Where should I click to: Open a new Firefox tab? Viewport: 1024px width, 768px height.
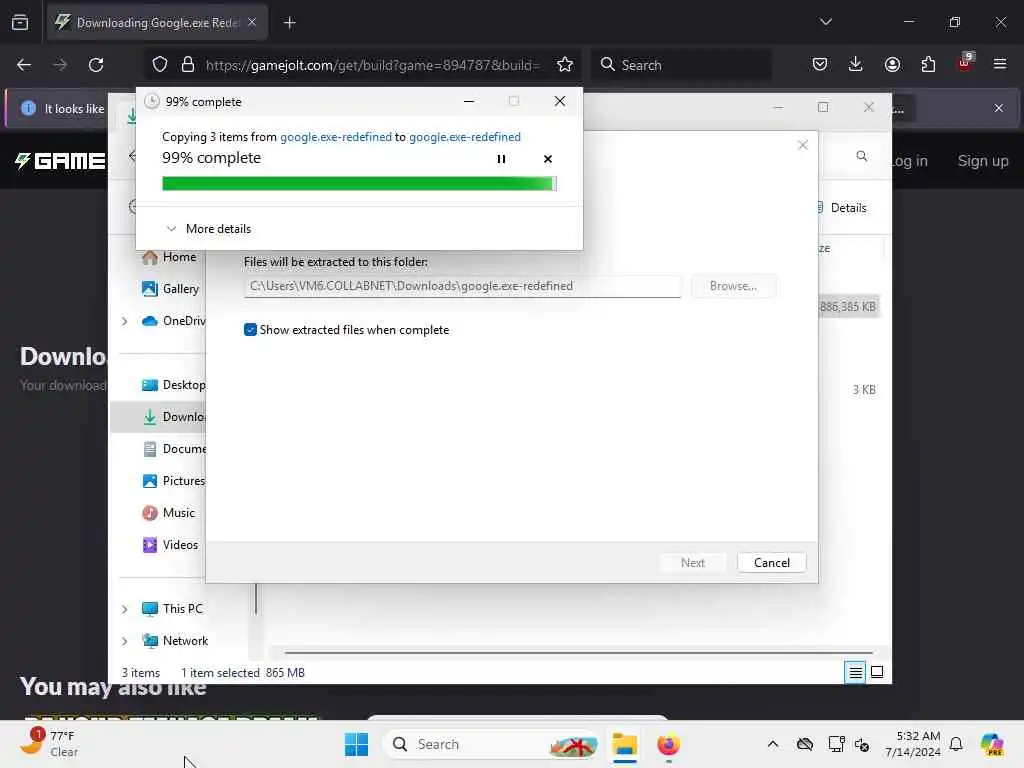pyautogui.click(x=289, y=23)
